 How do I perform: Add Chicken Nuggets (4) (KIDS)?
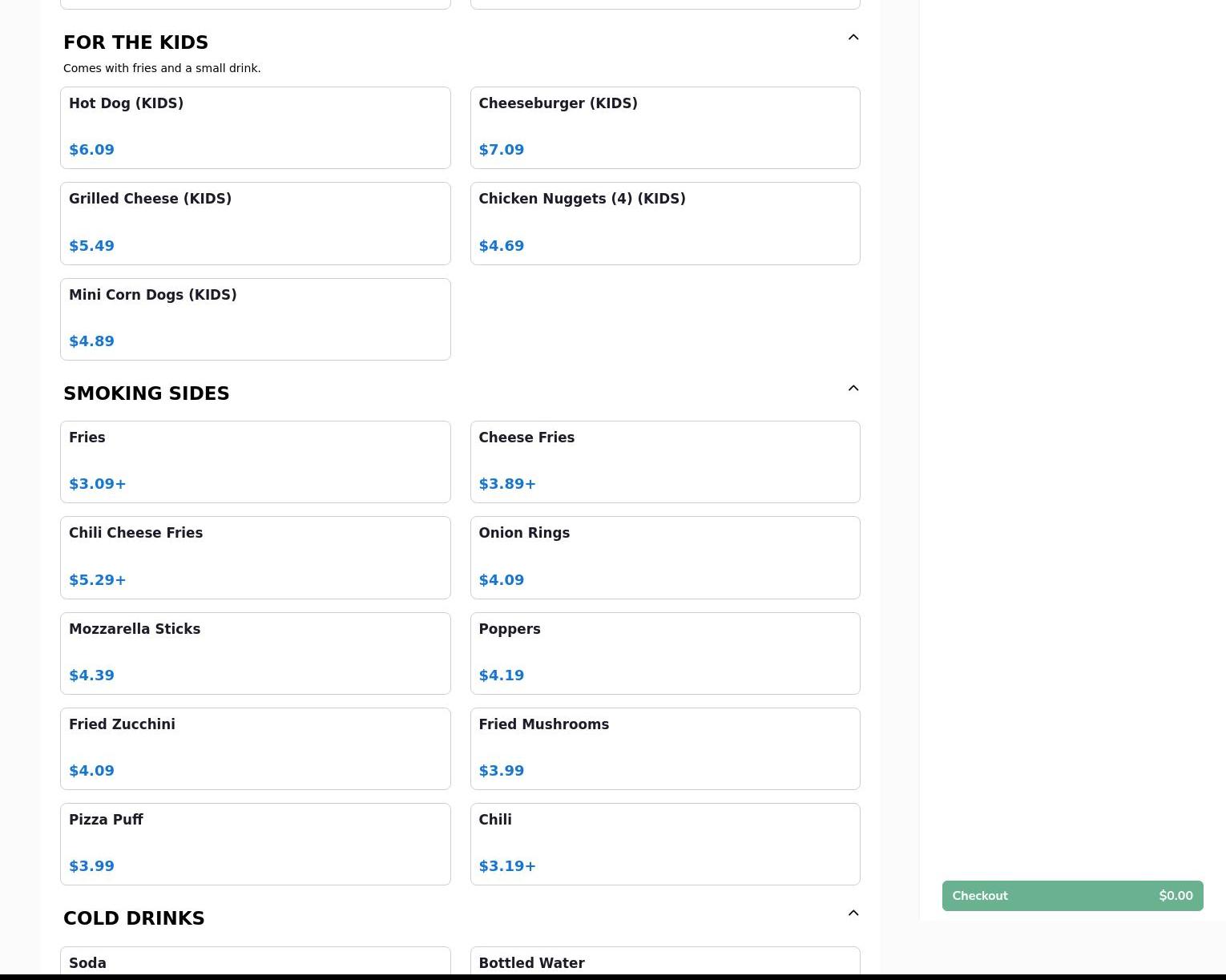click(x=664, y=224)
